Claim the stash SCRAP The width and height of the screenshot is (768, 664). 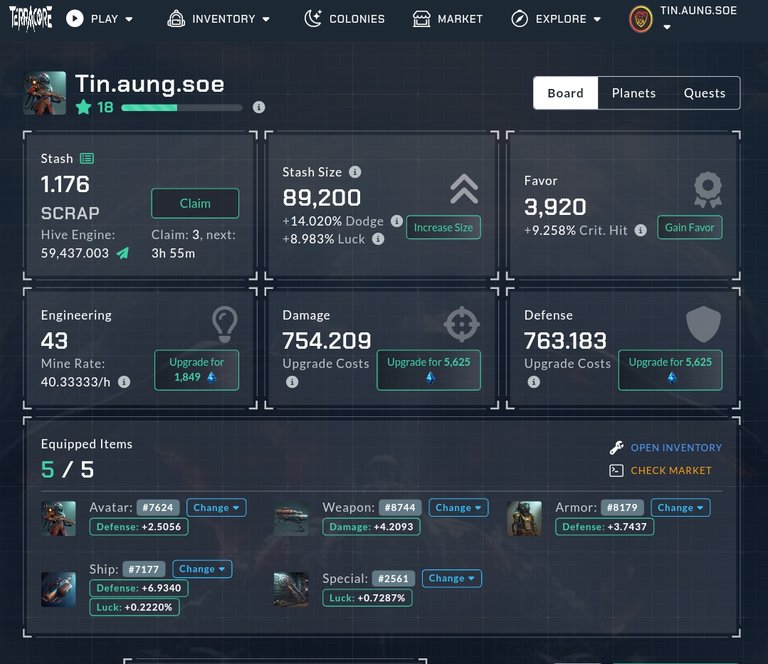195,203
